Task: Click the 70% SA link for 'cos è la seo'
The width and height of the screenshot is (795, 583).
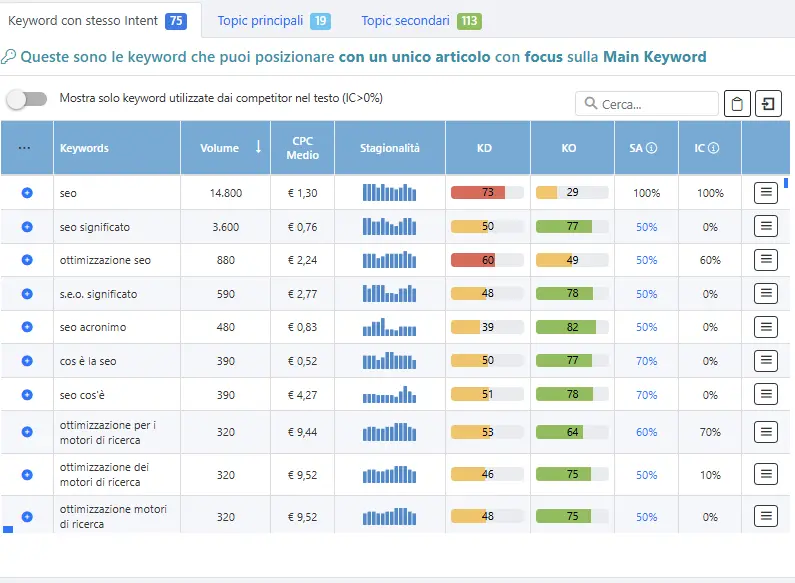Action: pyautogui.click(x=646, y=361)
